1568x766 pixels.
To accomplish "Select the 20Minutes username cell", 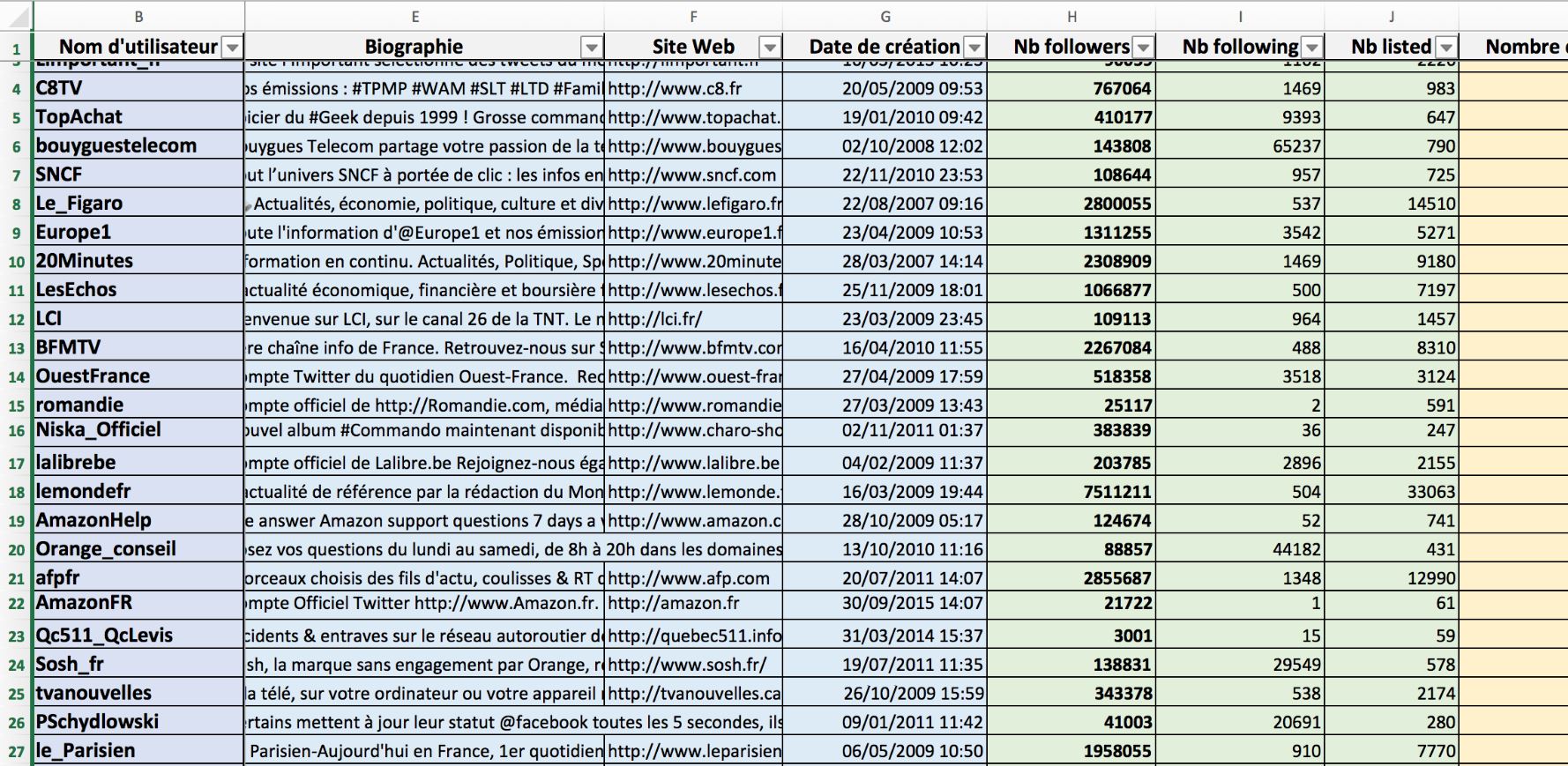I will 138,261.
